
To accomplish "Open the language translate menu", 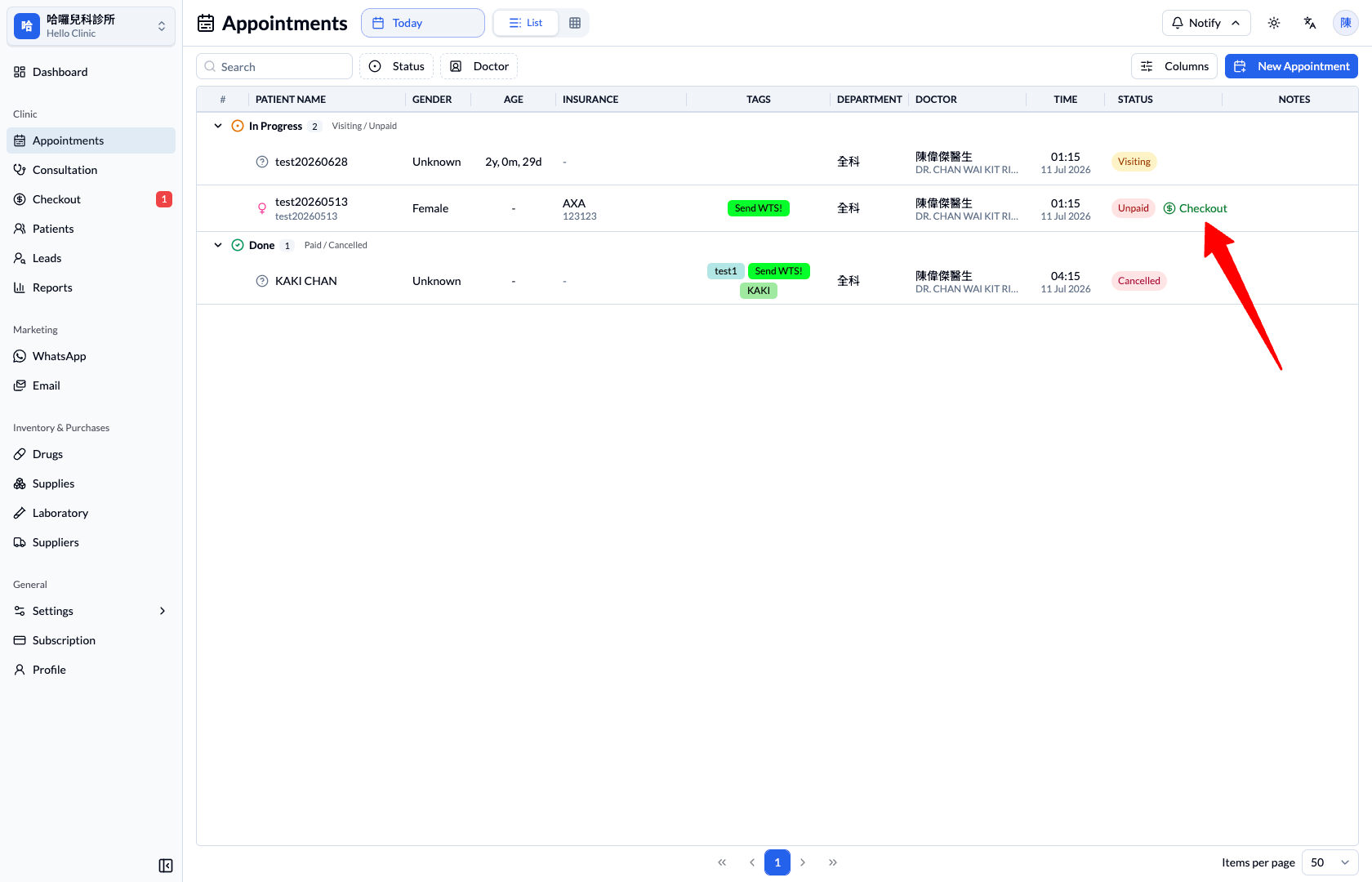I will point(1310,23).
